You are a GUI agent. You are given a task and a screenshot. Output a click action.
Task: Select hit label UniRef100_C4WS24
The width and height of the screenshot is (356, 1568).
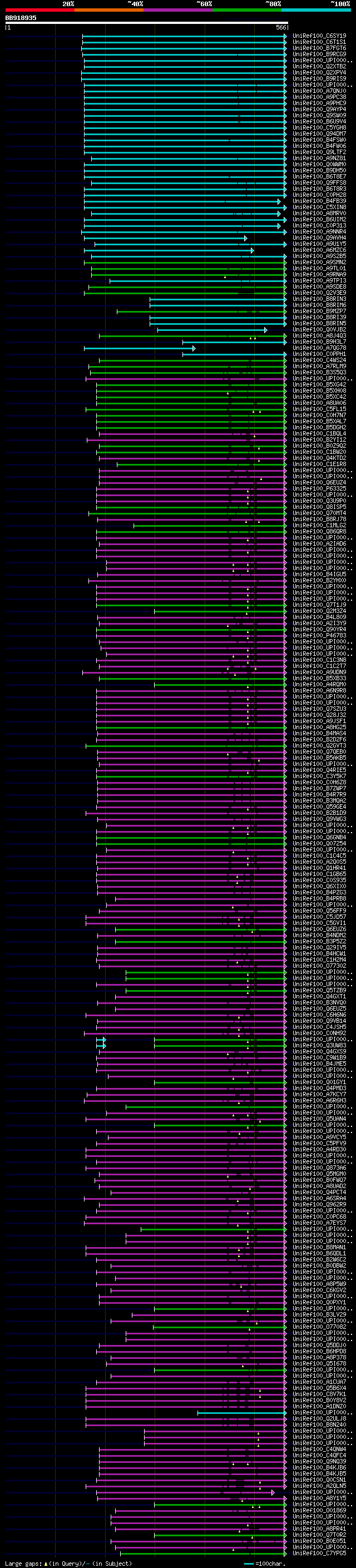pos(319,360)
